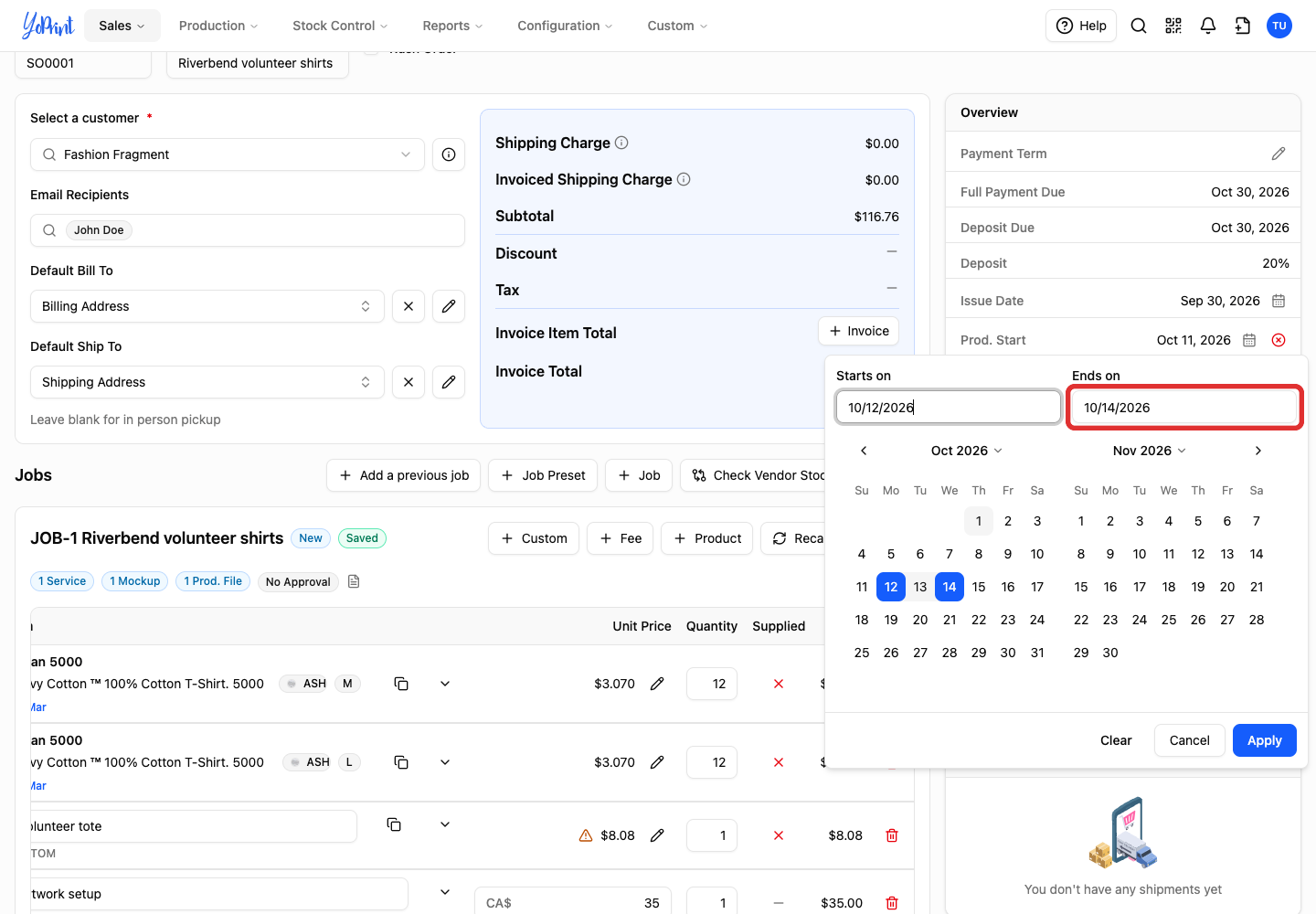Open the QR code scanner icon
Screen dimensions: 1316x914
[1173, 26]
